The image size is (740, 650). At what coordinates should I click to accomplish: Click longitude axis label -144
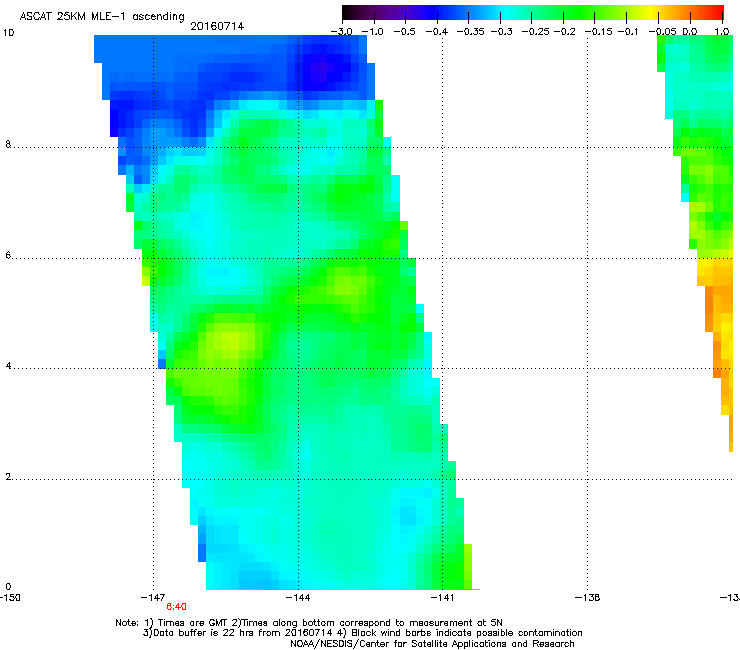coord(298,598)
